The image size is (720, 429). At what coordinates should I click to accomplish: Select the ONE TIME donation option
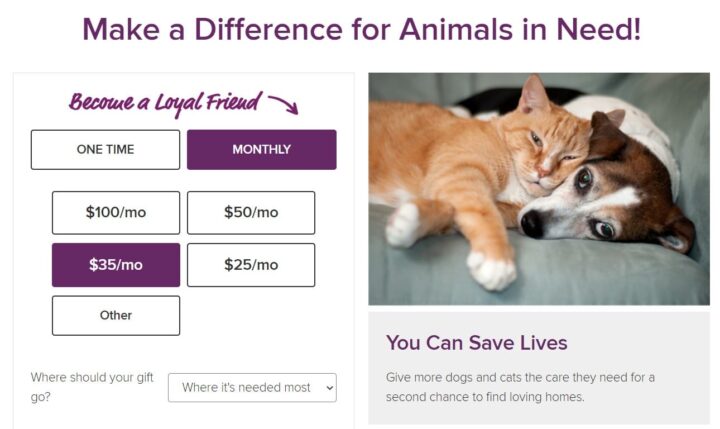tap(105, 150)
